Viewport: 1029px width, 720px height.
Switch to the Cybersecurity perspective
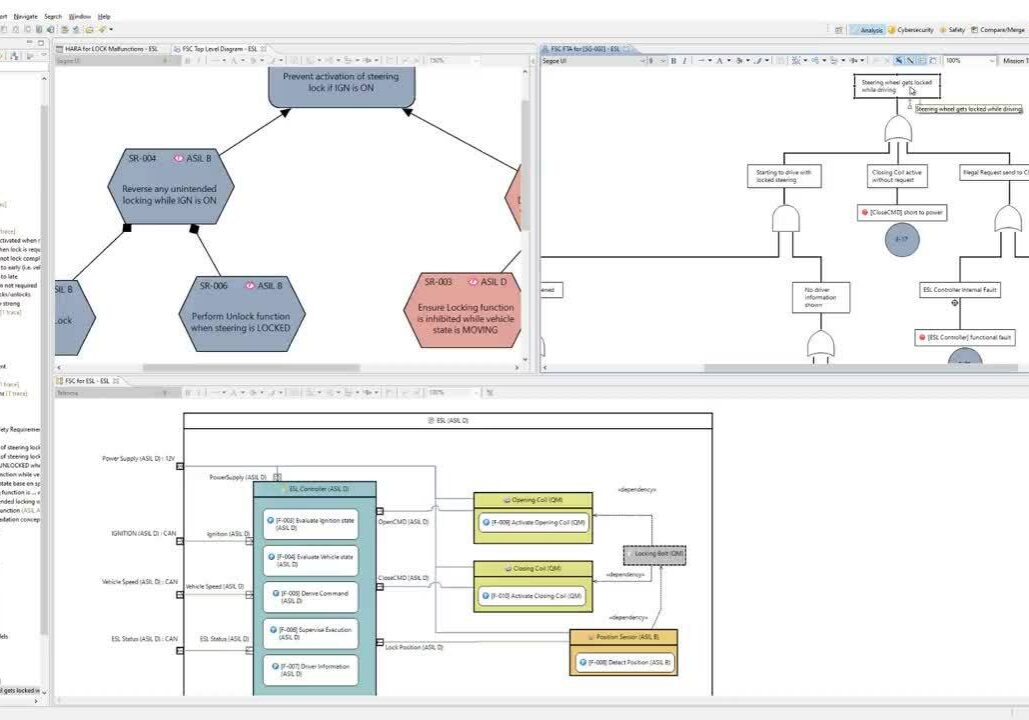pyautogui.click(x=914, y=30)
